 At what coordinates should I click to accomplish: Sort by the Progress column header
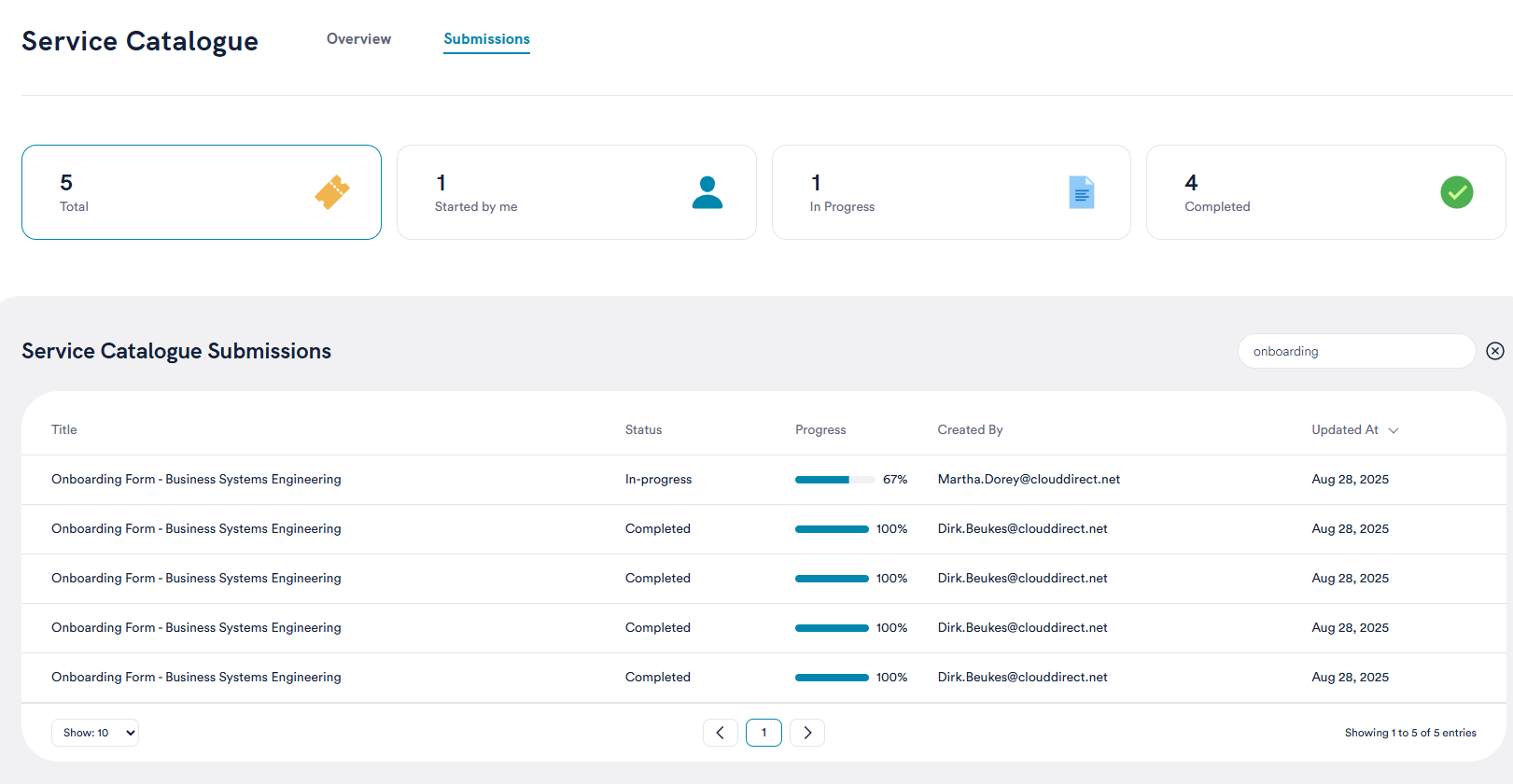point(820,430)
